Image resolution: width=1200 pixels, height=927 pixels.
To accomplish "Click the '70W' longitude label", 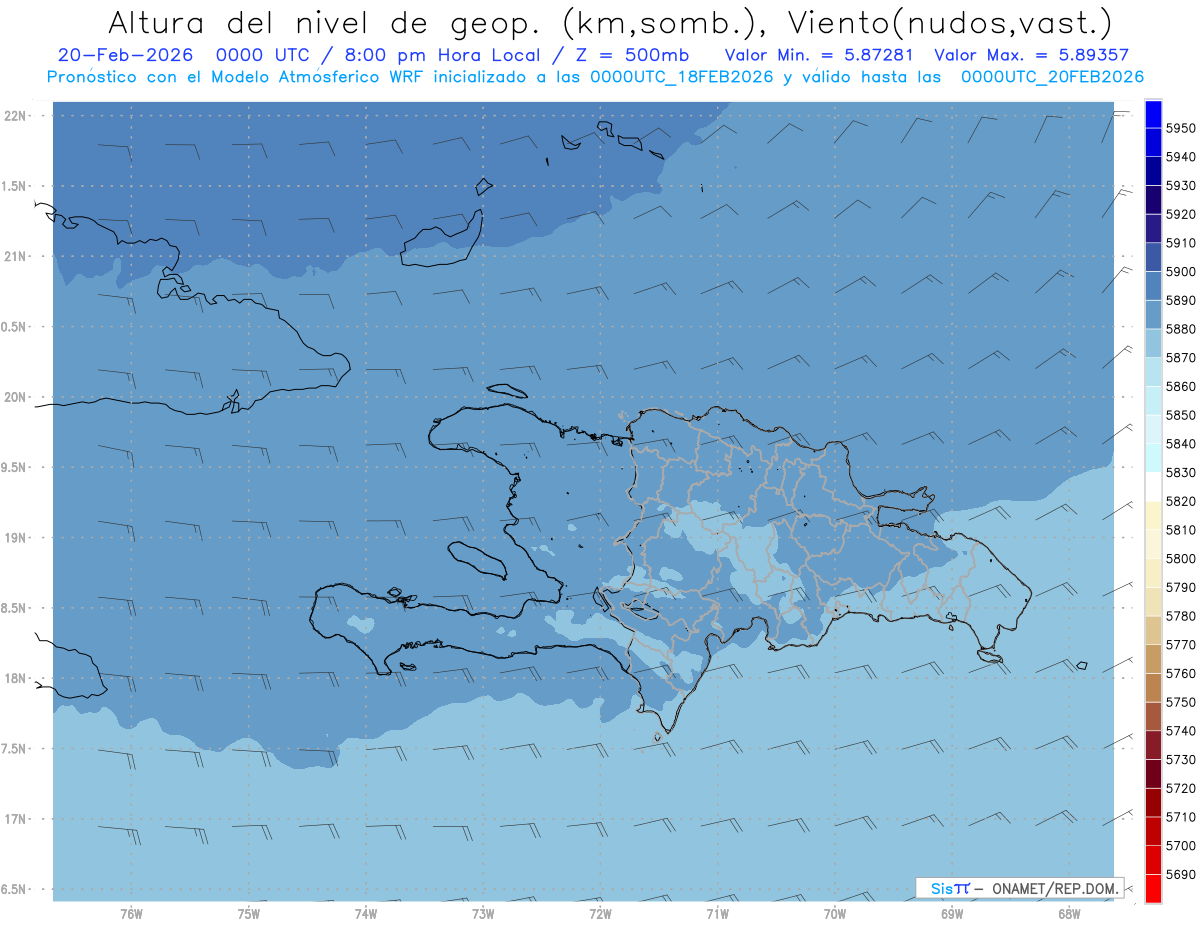I will pyautogui.click(x=835, y=914).
